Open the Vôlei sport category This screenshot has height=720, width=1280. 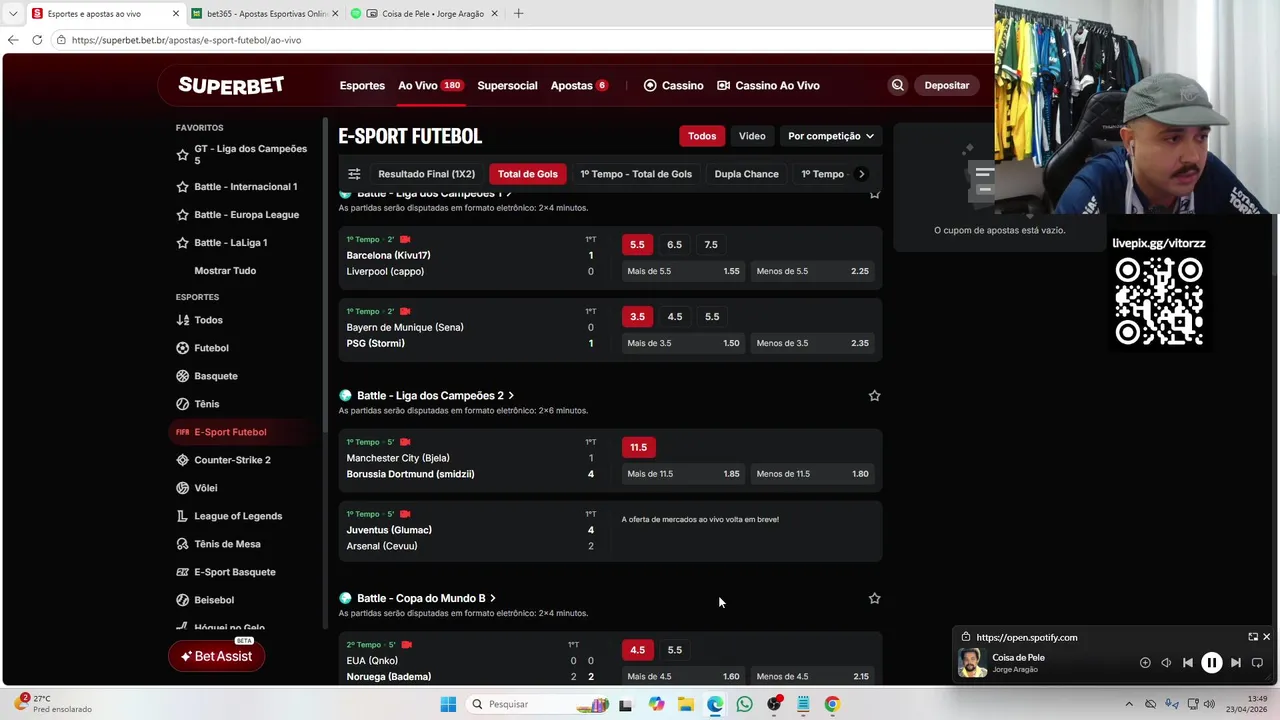point(205,488)
